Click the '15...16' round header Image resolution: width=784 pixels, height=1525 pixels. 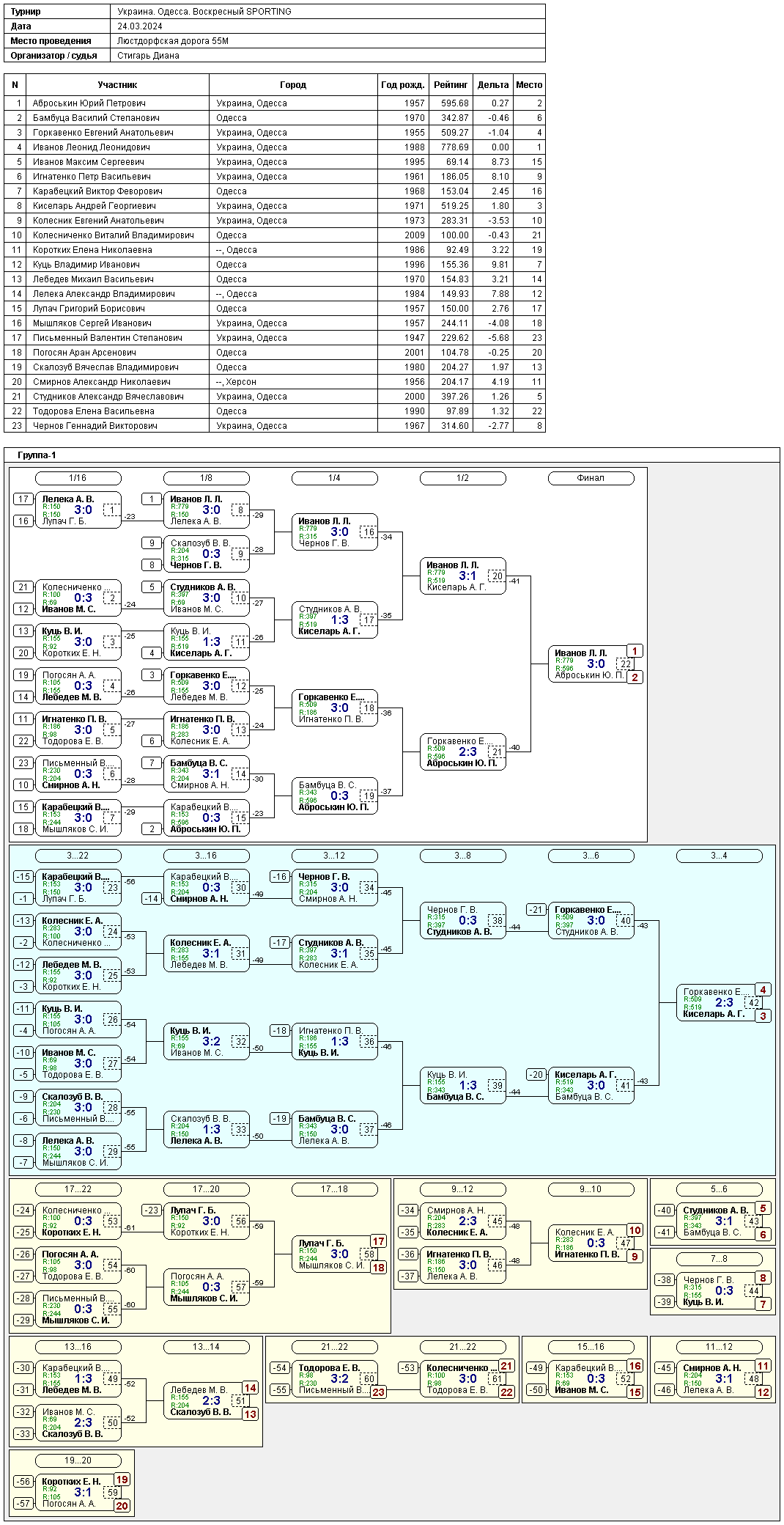pos(591,1347)
